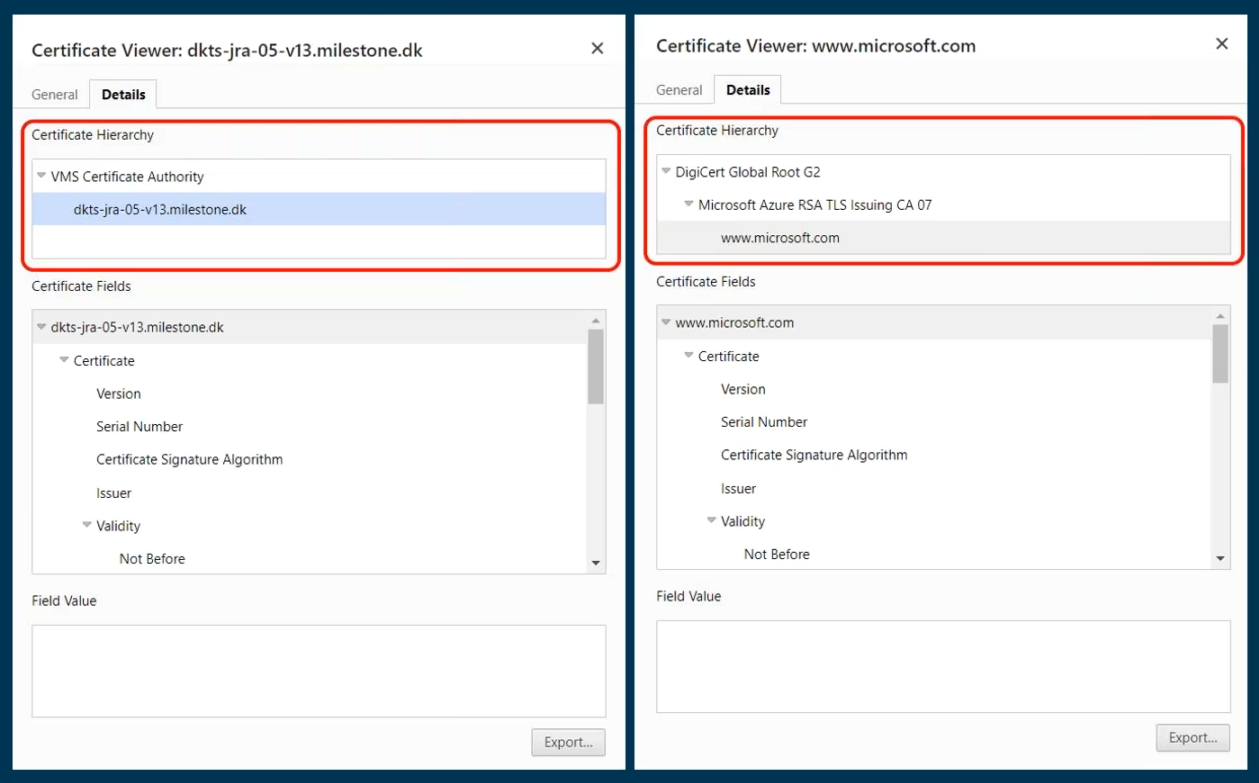The width and height of the screenshot is (1259, 783).
Task: Export the milestone.dk certificate
Action: pyautogui.click(x=568, y=742)
